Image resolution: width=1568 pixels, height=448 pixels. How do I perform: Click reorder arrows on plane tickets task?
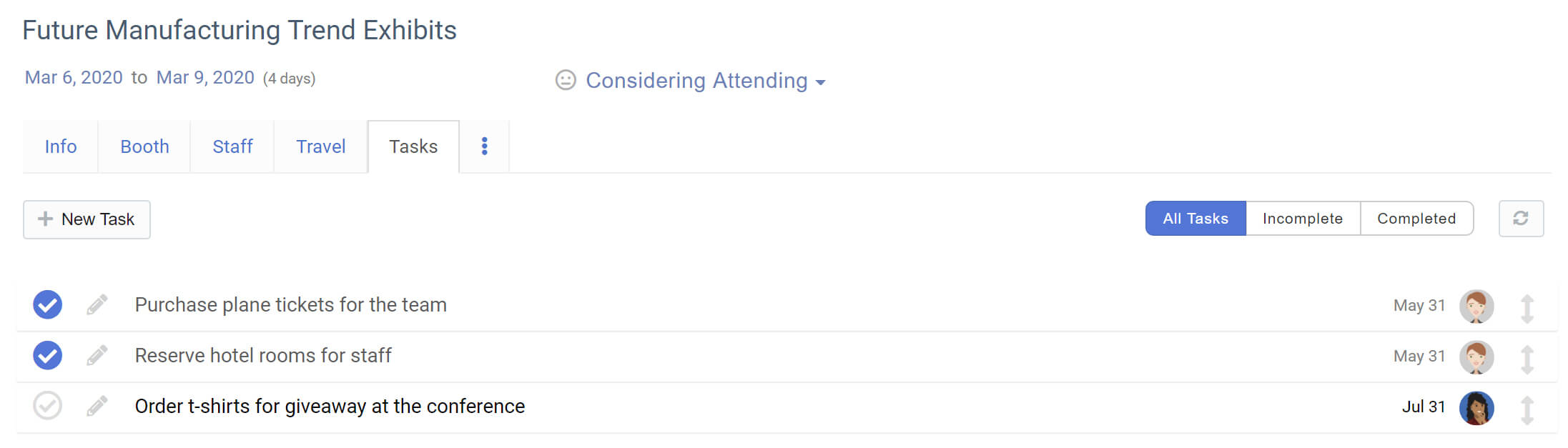coord(1527,309)
